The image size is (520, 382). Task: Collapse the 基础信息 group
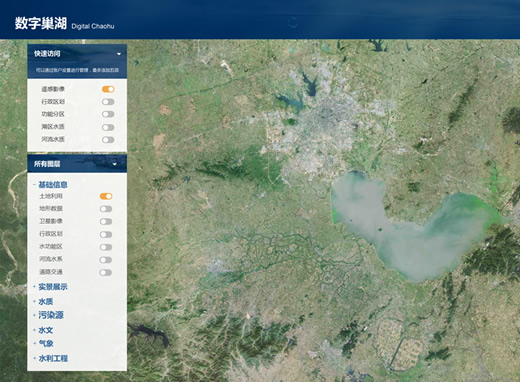click(x=50, y=185)
